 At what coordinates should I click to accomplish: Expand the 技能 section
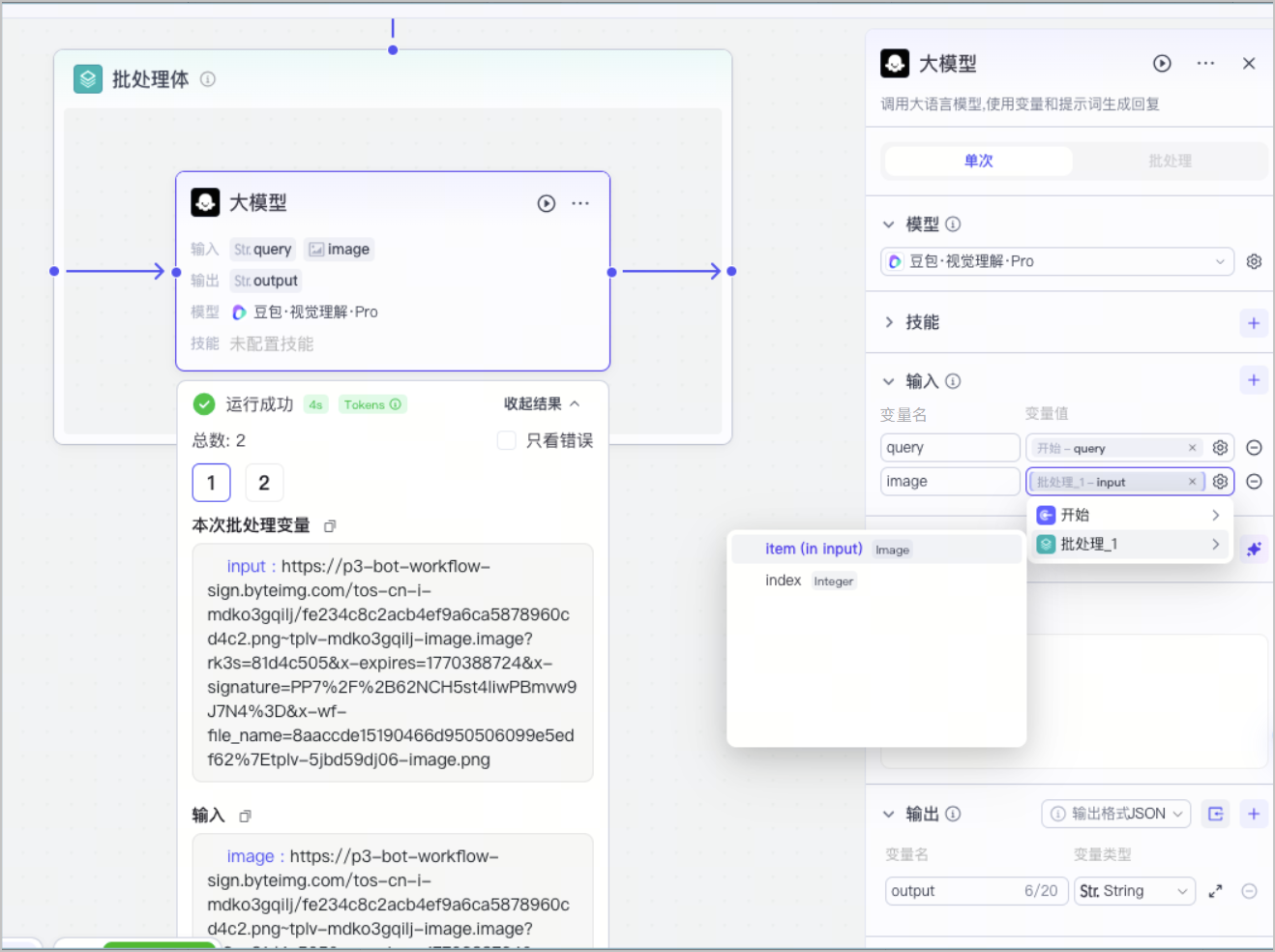tap(888, 322)
